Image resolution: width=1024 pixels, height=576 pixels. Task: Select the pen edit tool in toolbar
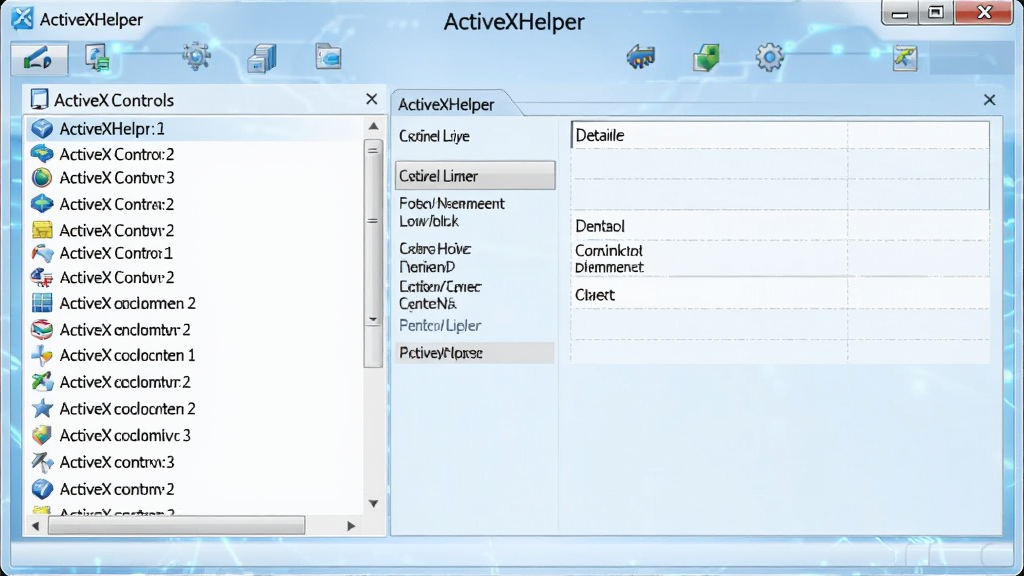click(x=39, y=58)
